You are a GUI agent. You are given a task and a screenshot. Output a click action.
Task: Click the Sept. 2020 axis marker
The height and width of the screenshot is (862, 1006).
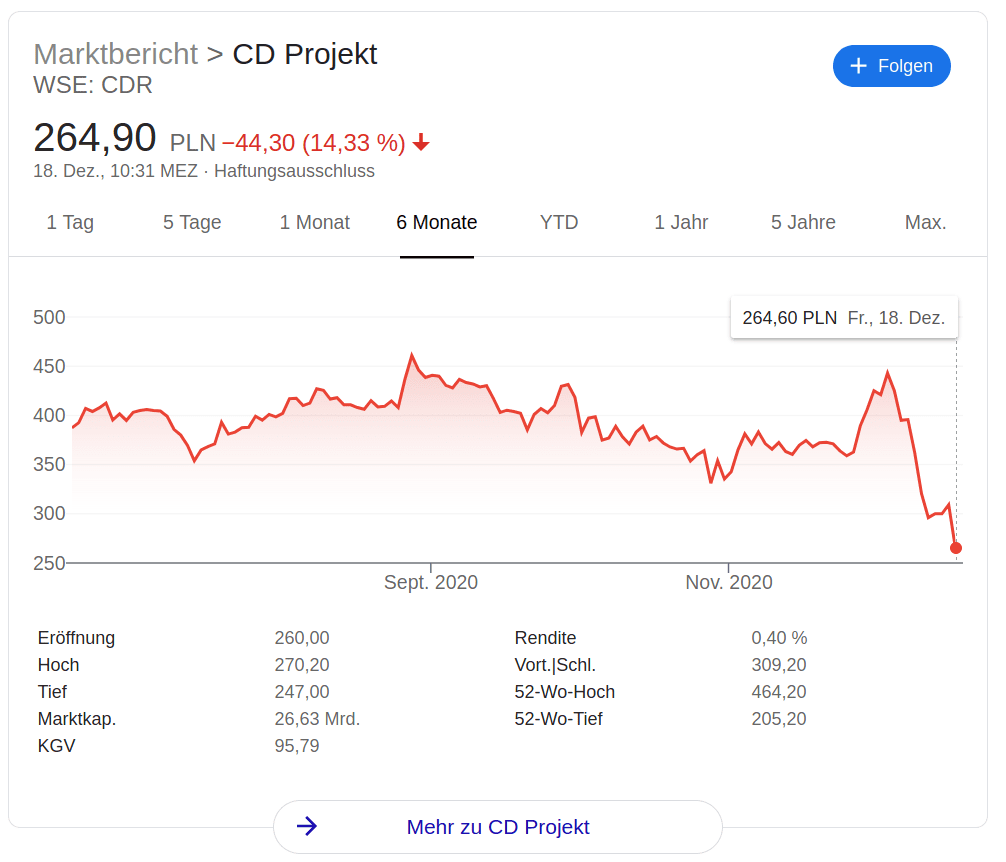click(x=431, y=582)
